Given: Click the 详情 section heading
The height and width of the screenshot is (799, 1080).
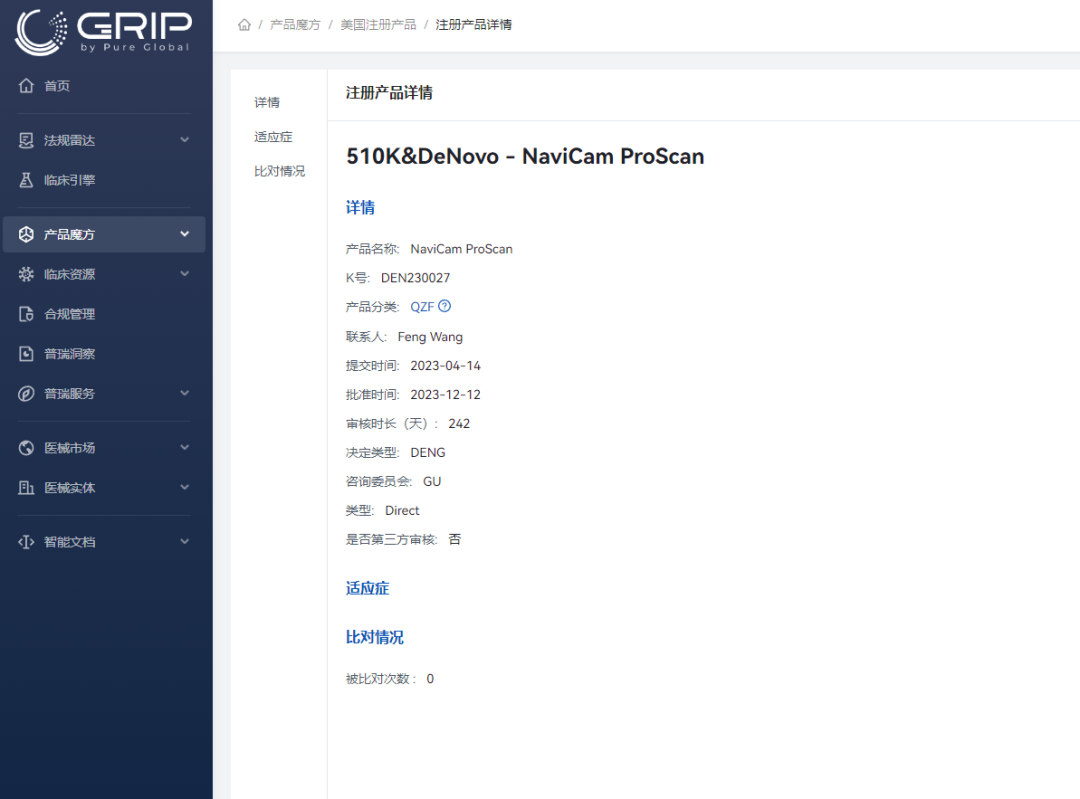Looking at the screenshot, I should click(360, 207).
